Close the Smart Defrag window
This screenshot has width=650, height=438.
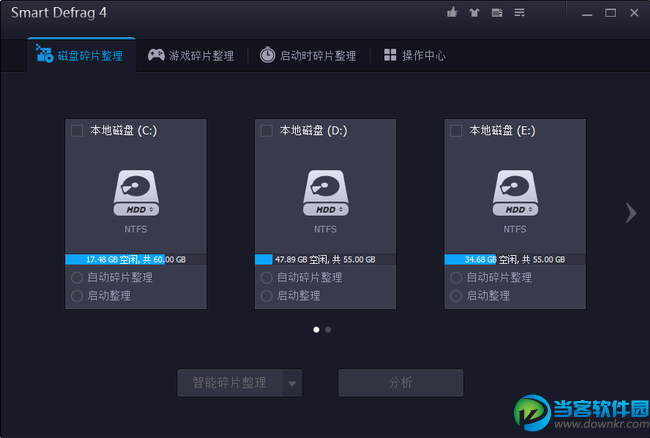click(x=634, y=13)
